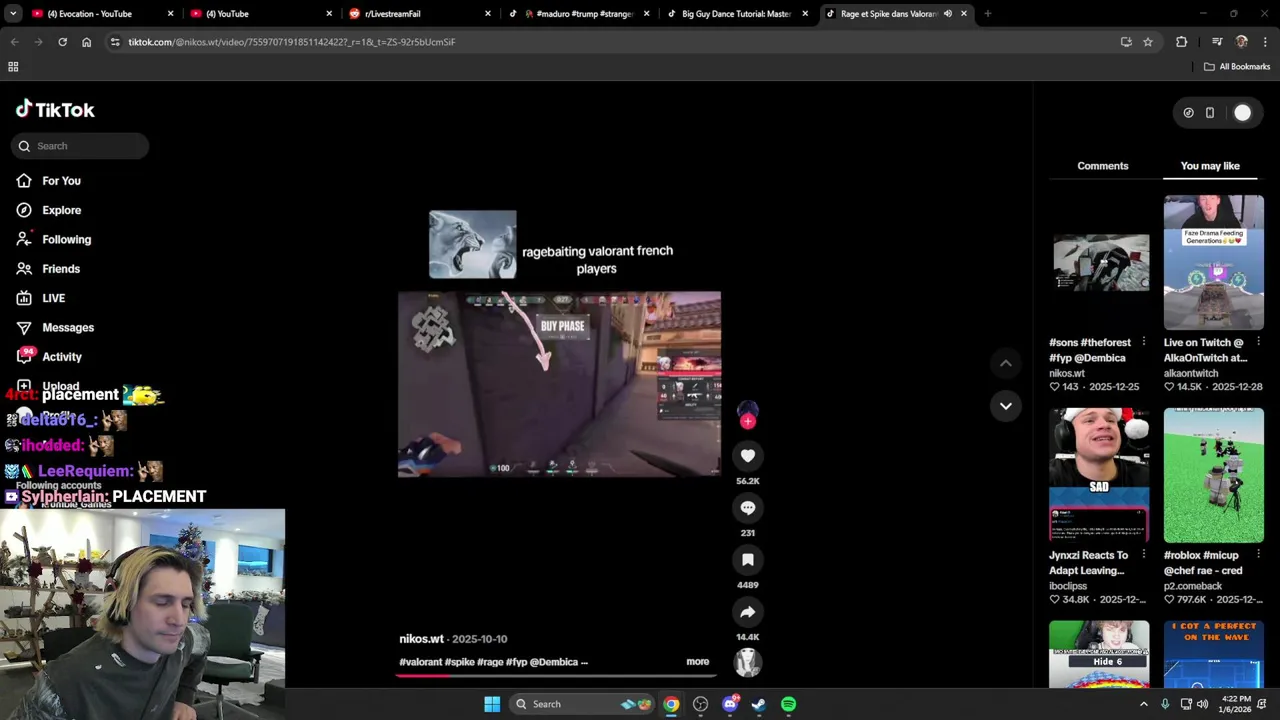Open the #sons #theforest video thumbnail
This screenshot has width=1280, height=720.
tap(1099, 262)
